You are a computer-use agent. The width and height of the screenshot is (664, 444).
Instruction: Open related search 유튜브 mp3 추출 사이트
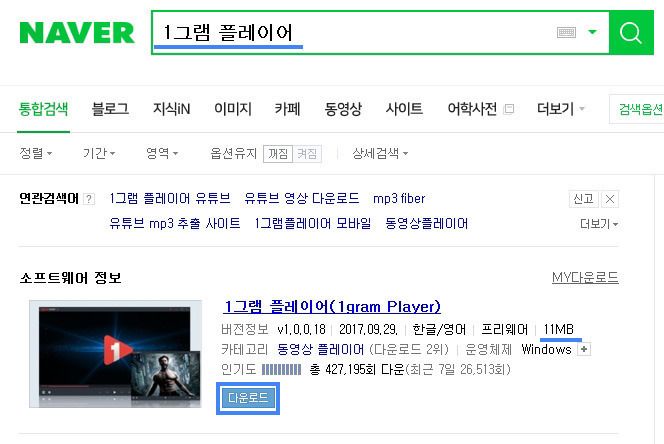tap(174, 223)
